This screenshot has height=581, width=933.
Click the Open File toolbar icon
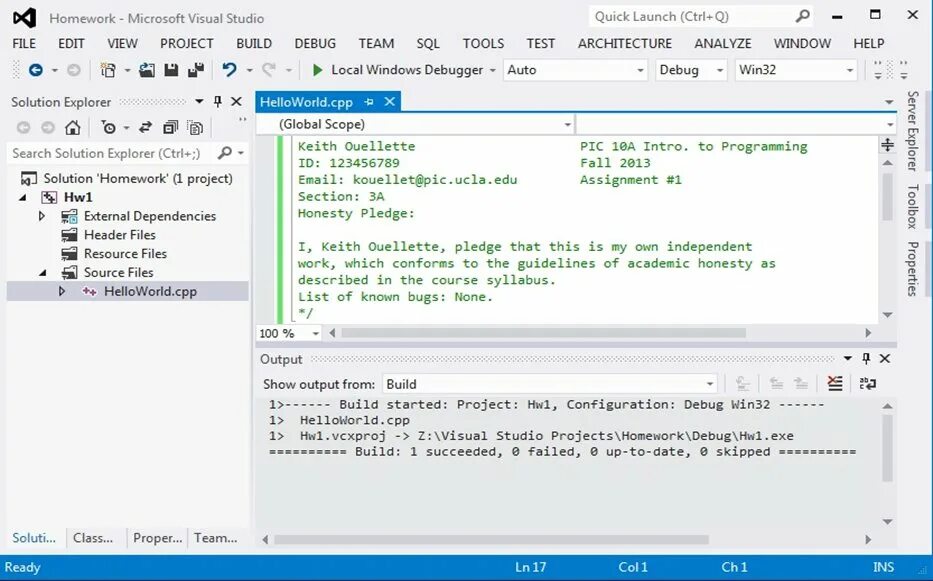click(x=146, y=70)
